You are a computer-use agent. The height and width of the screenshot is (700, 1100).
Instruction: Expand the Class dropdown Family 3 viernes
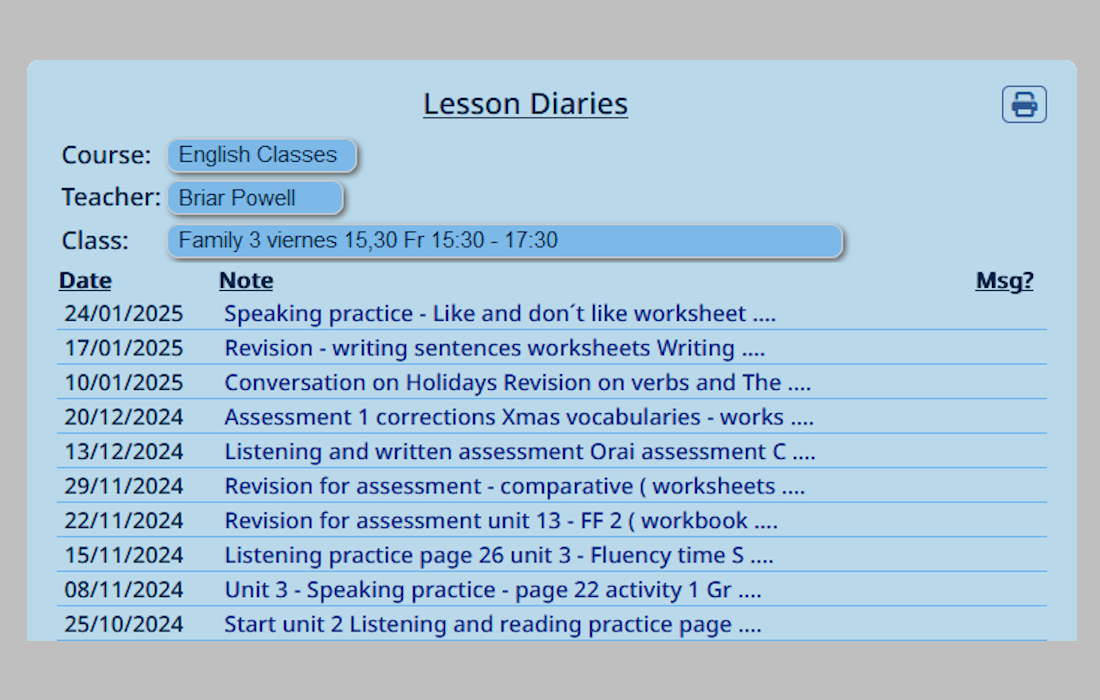click(x=504, y=241)
